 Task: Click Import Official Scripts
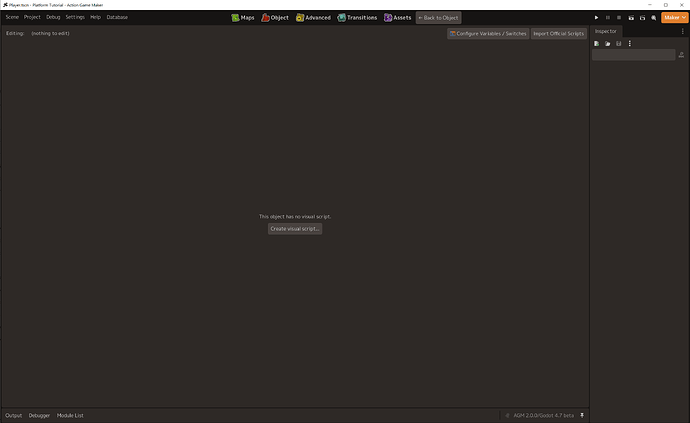559,33
